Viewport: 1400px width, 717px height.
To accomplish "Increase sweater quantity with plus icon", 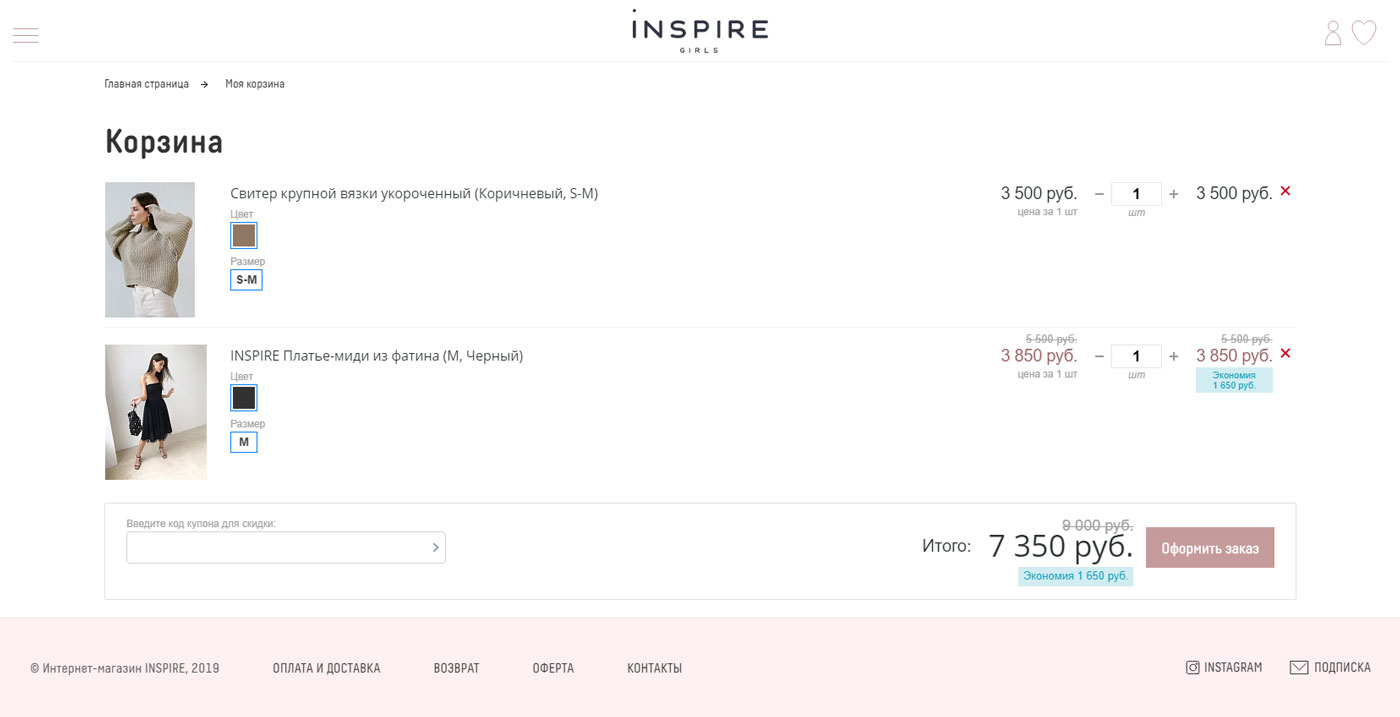I will point(1174,194).
